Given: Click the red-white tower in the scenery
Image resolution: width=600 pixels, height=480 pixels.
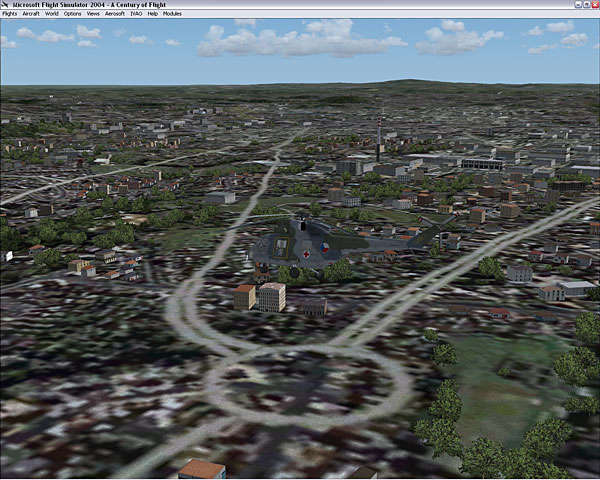Looking at the screenshot, I should tap(379, 138).
